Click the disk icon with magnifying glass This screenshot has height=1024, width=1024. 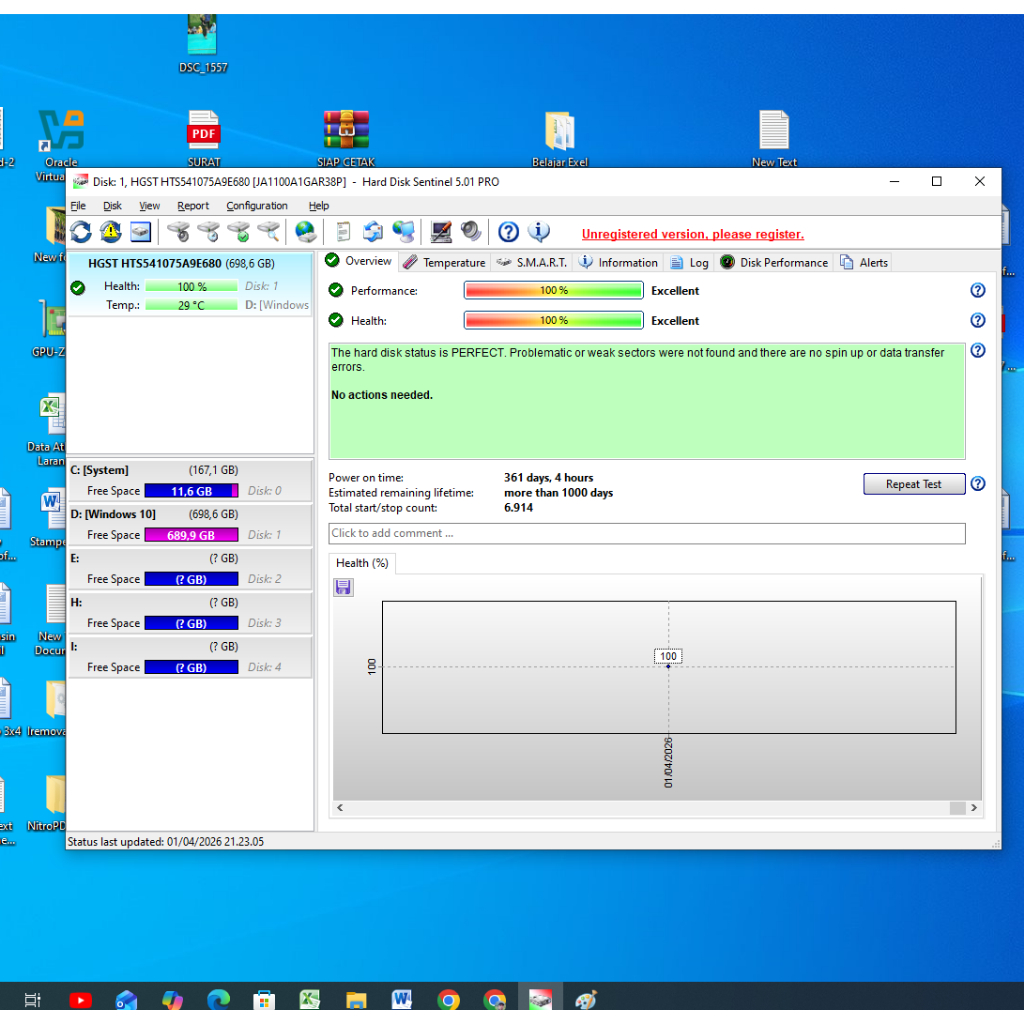(x=269, y=232)
